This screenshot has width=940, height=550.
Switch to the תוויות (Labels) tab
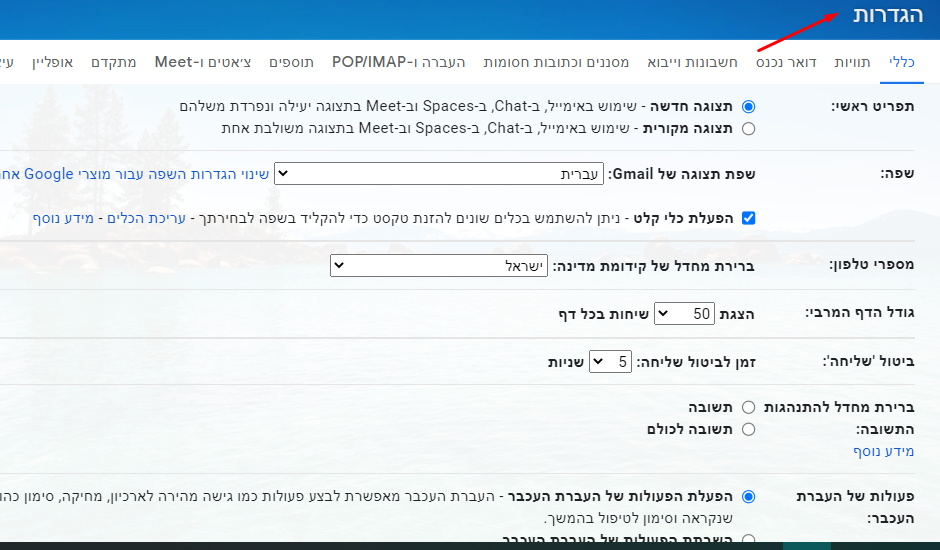[x=852, y=62]
